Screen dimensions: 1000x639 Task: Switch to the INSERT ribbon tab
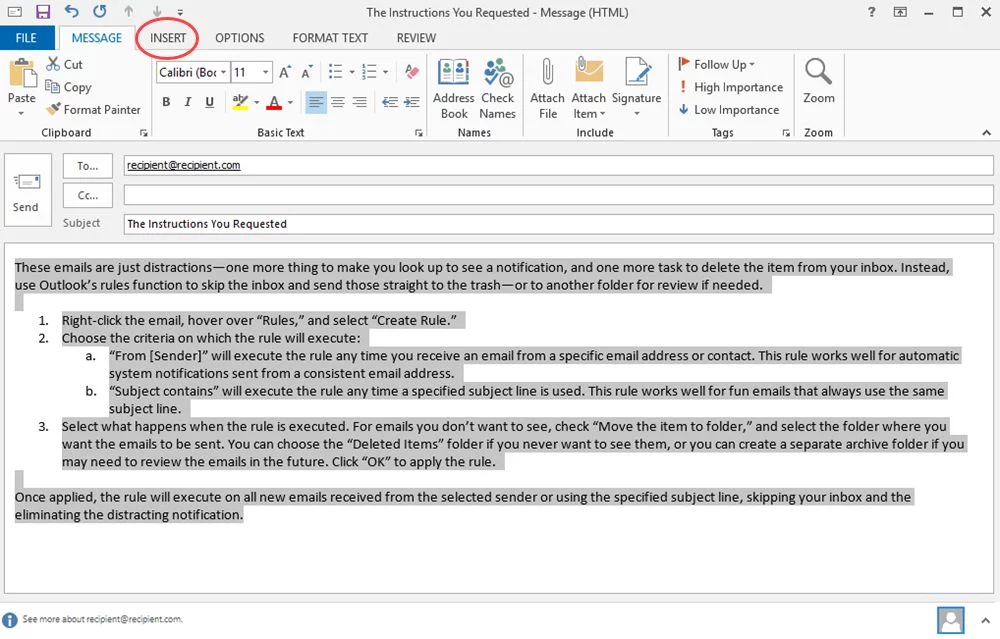click(167, 38)
